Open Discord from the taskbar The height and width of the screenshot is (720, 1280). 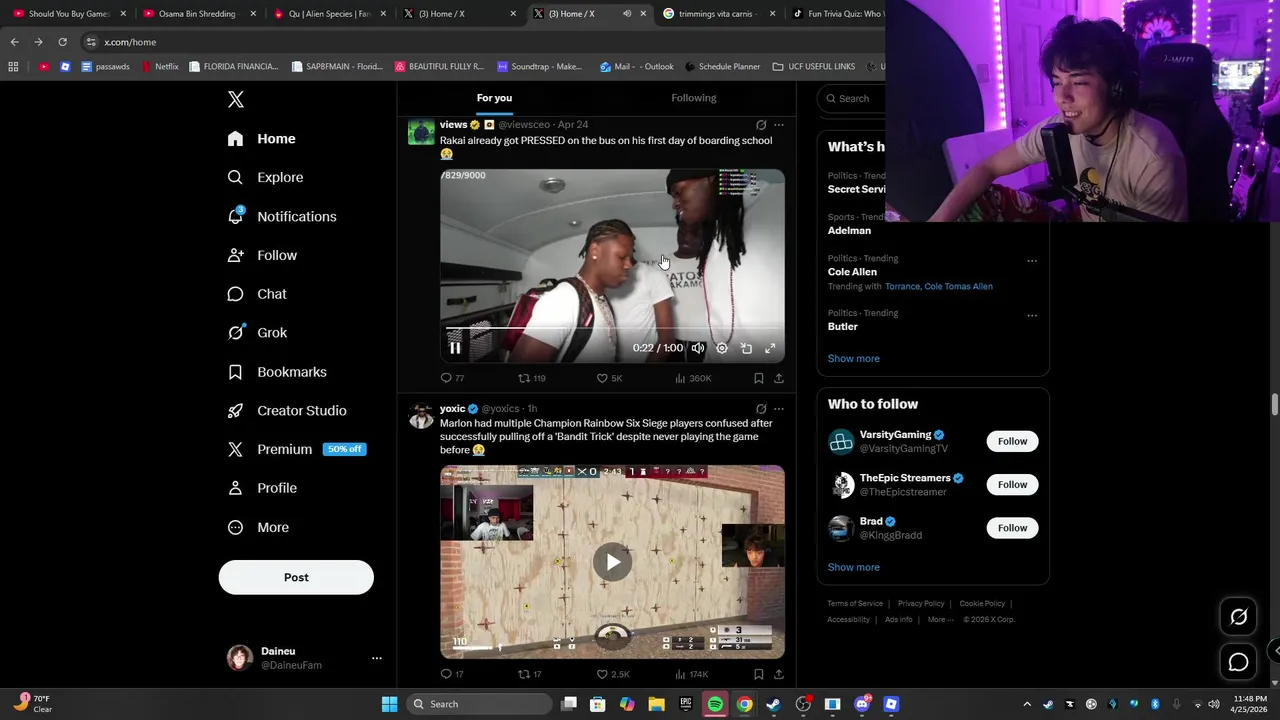click(862, 704)
